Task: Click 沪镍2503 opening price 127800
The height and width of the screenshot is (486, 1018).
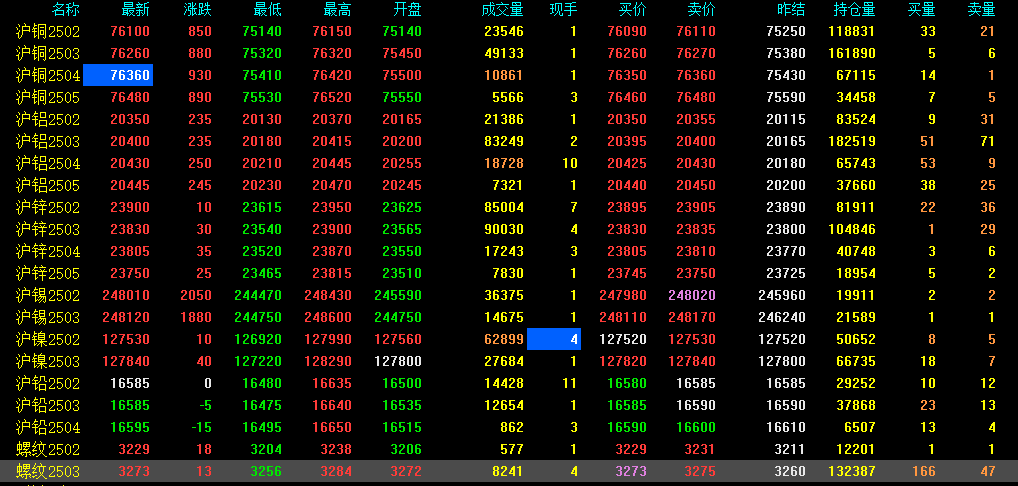Action: 398,361
